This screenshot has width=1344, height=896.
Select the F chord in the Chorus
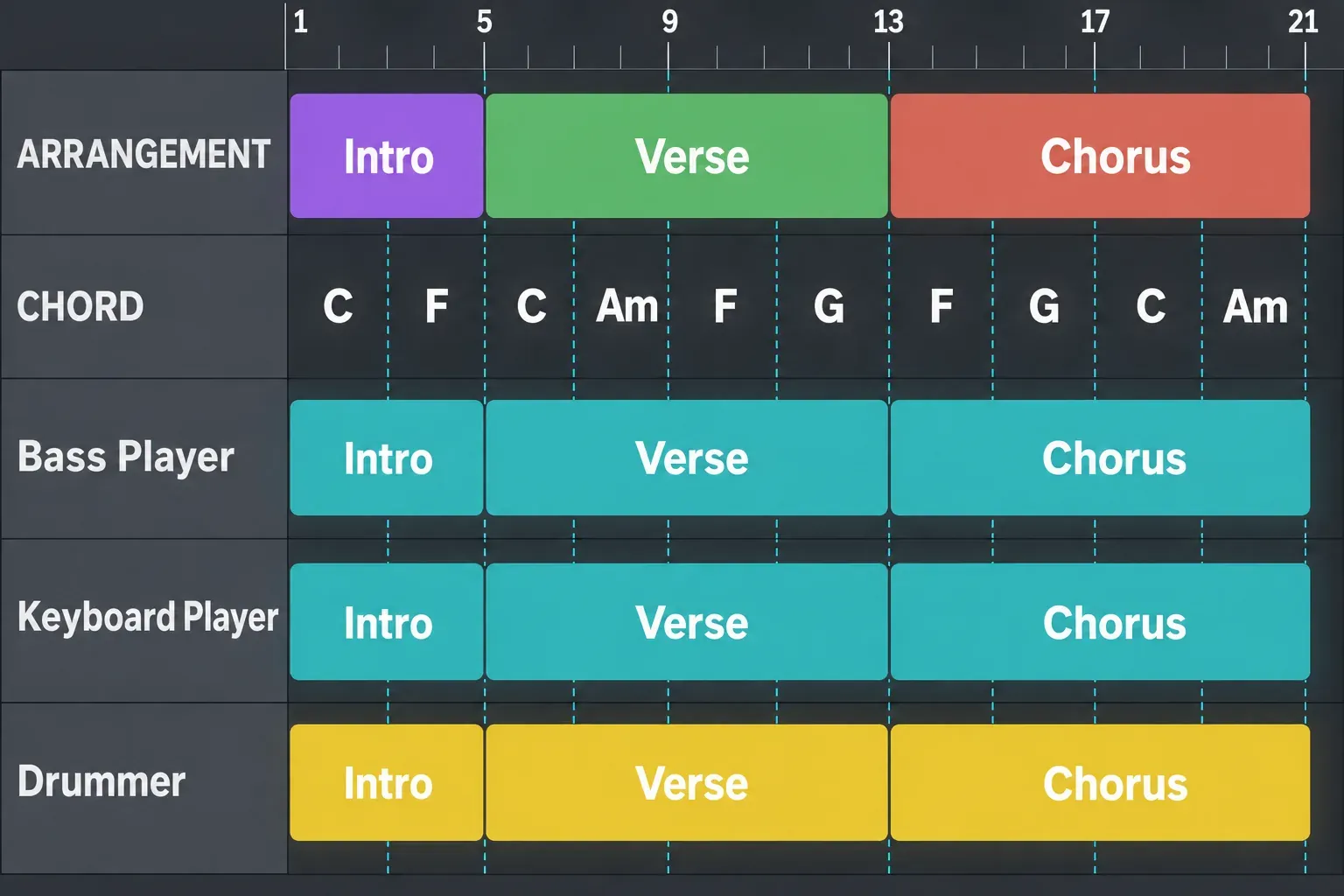point(941,306)
